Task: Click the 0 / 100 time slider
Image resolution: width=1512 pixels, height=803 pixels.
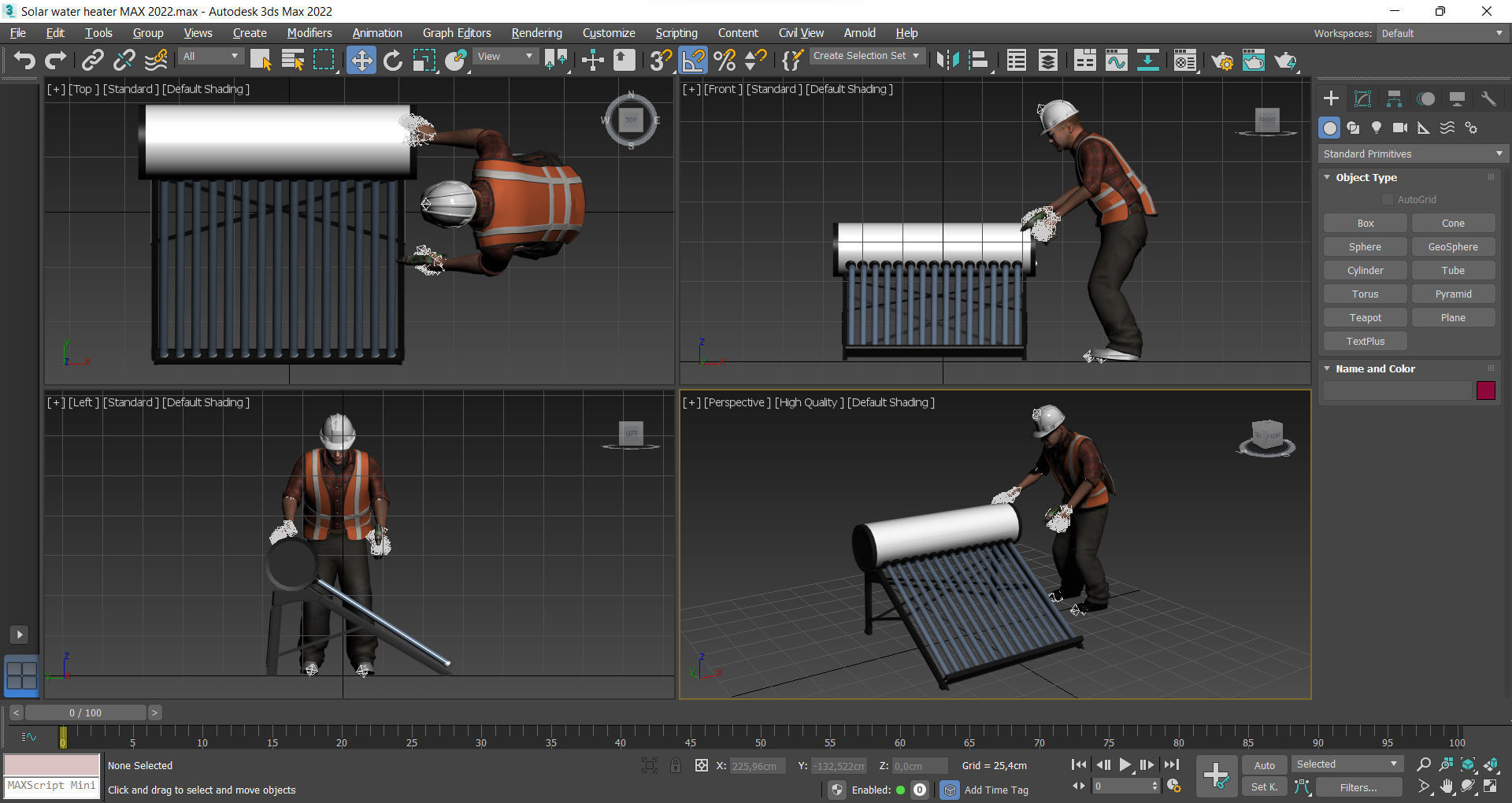Action: 85,712
